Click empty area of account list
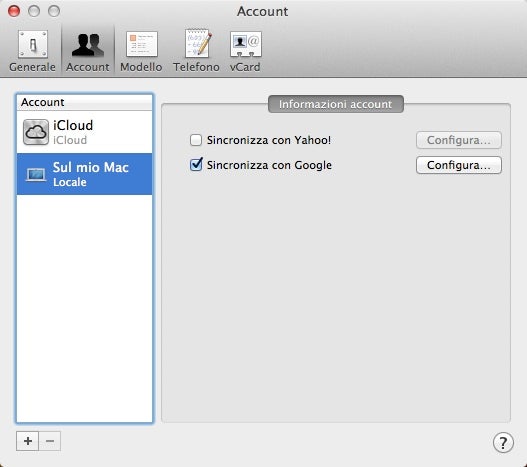Image resolution: width=527 pixels, height=467 pixels. pos(84,308)
